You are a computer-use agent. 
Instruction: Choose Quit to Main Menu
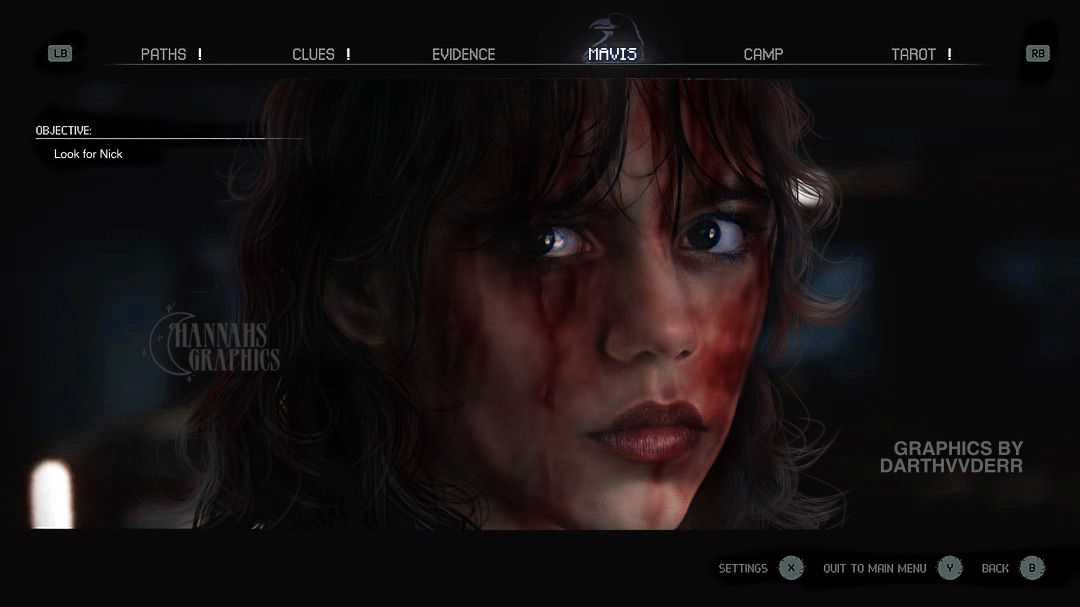pos(875,568)
